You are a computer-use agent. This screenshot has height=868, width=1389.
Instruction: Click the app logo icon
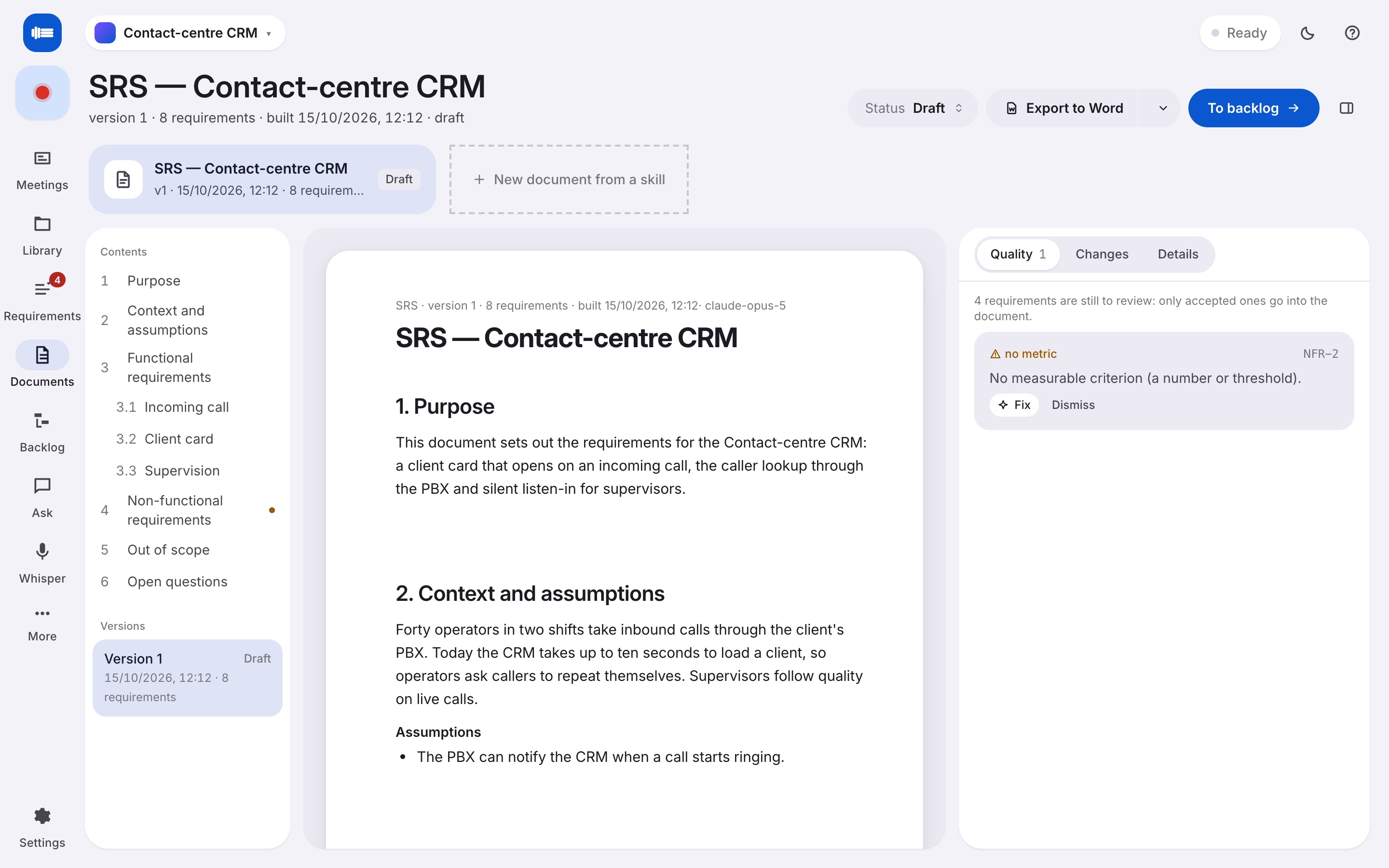point(42,33)
